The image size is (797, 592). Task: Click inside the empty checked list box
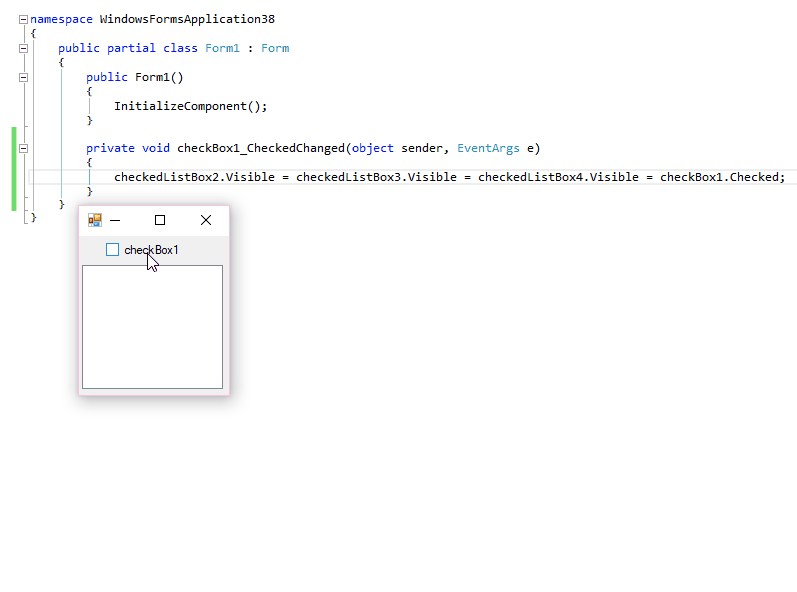(x=152, y=327)
